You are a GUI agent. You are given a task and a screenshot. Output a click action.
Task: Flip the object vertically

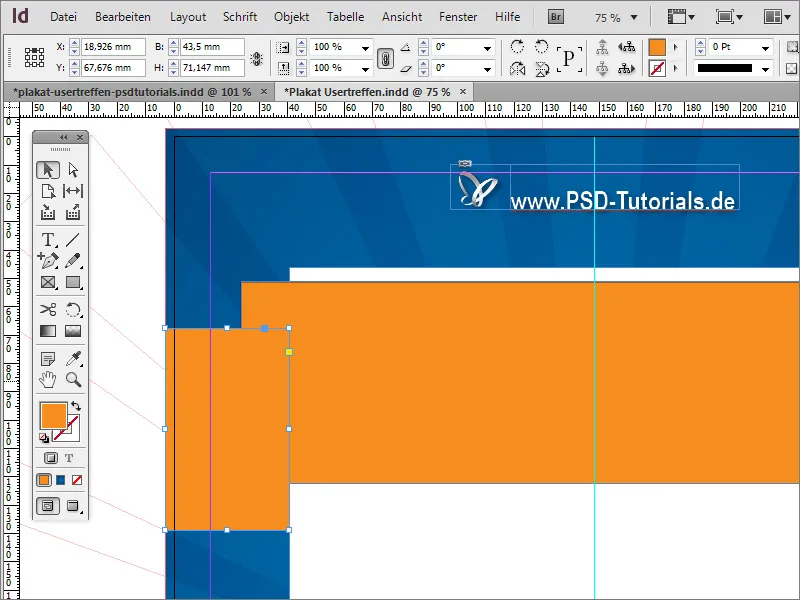(x=542, y=68)
